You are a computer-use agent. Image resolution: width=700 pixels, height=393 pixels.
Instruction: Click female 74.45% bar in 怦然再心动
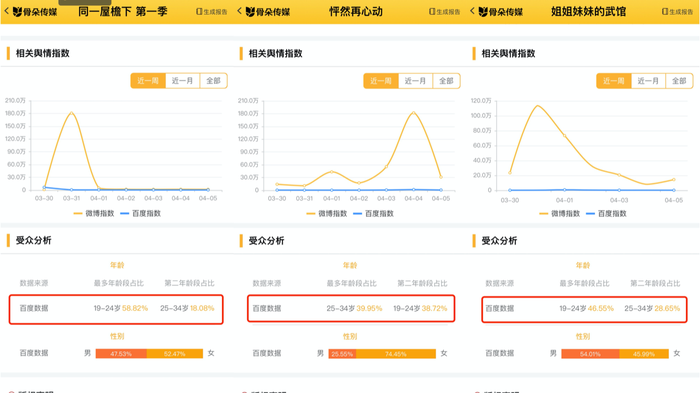[396, 354]
